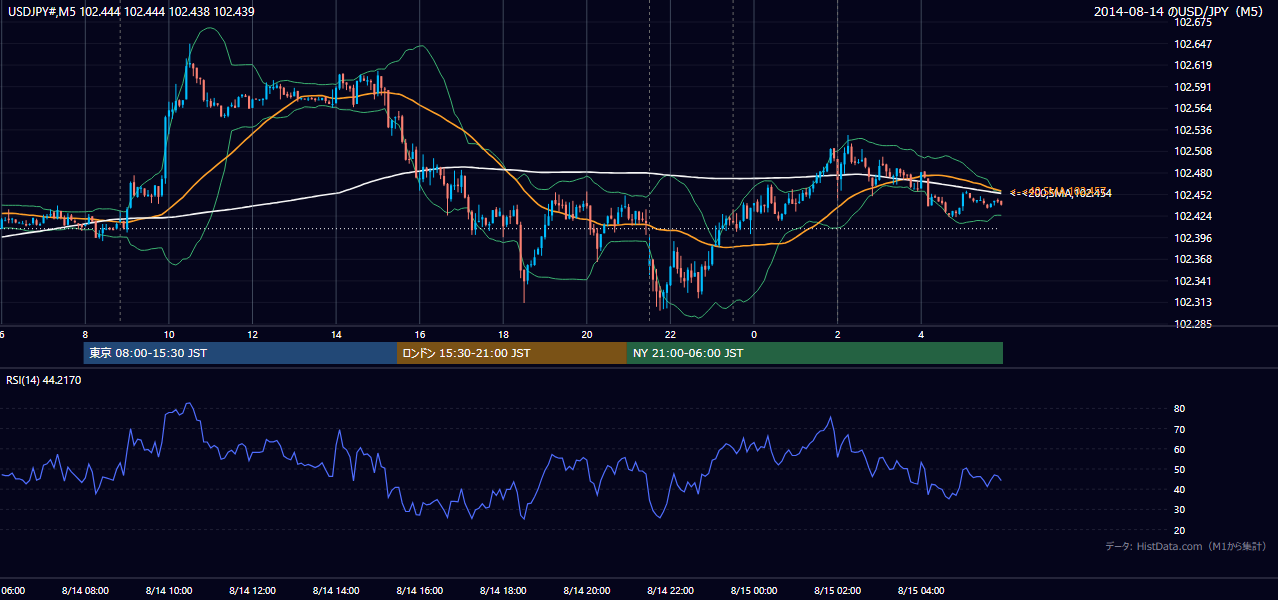Click price axis label 102.647

(x=1194, y=44)
